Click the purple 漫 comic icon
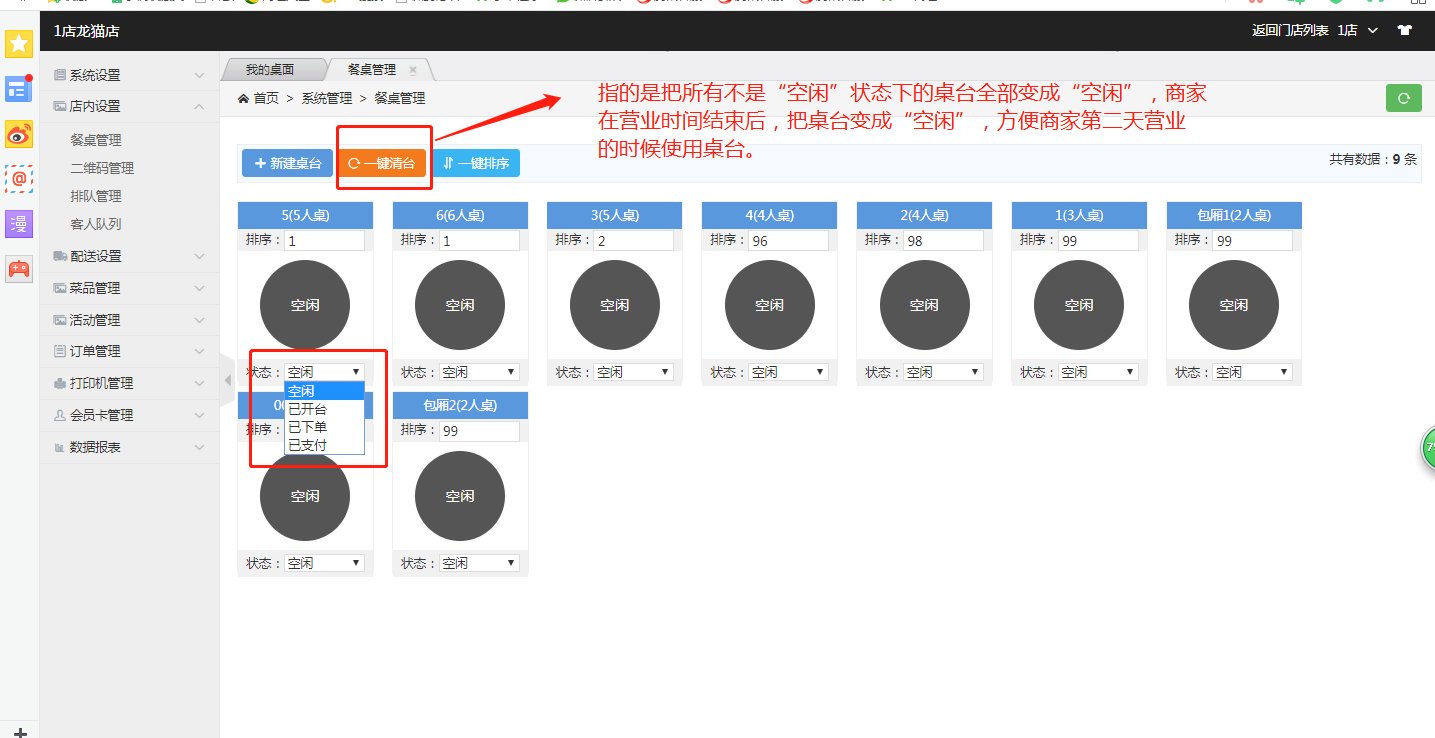Image resolution: width=1435 pixels, height=738 pixels. pos(20,224)
